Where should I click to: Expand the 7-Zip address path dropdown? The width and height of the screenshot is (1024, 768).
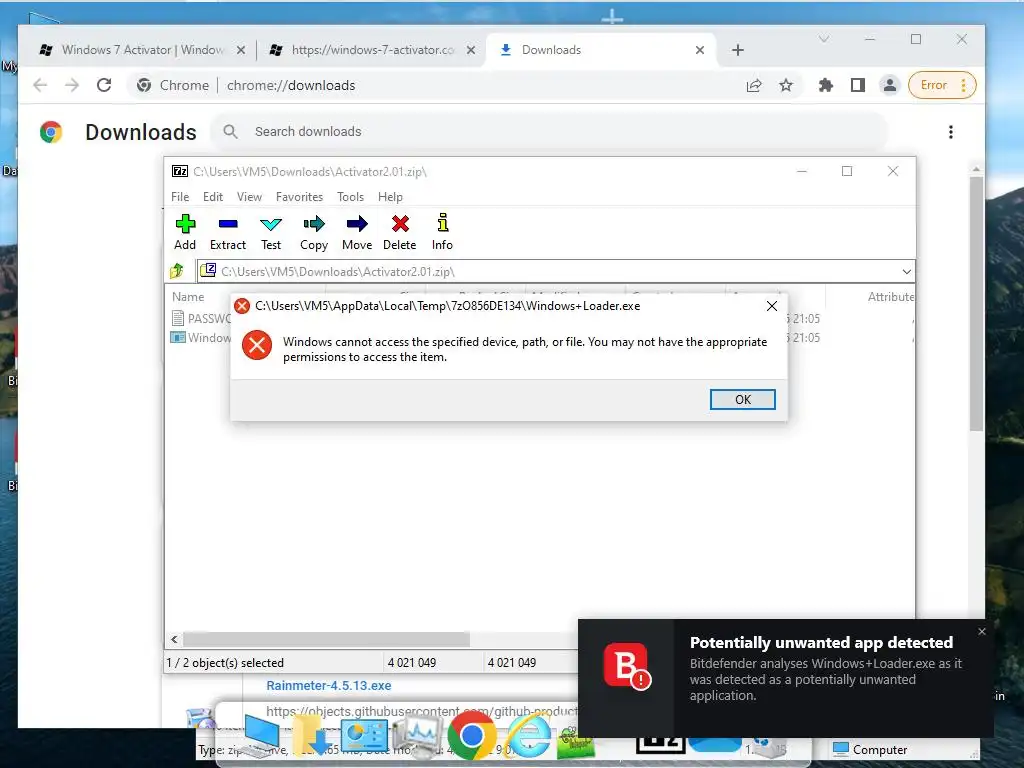coord(906,271)
